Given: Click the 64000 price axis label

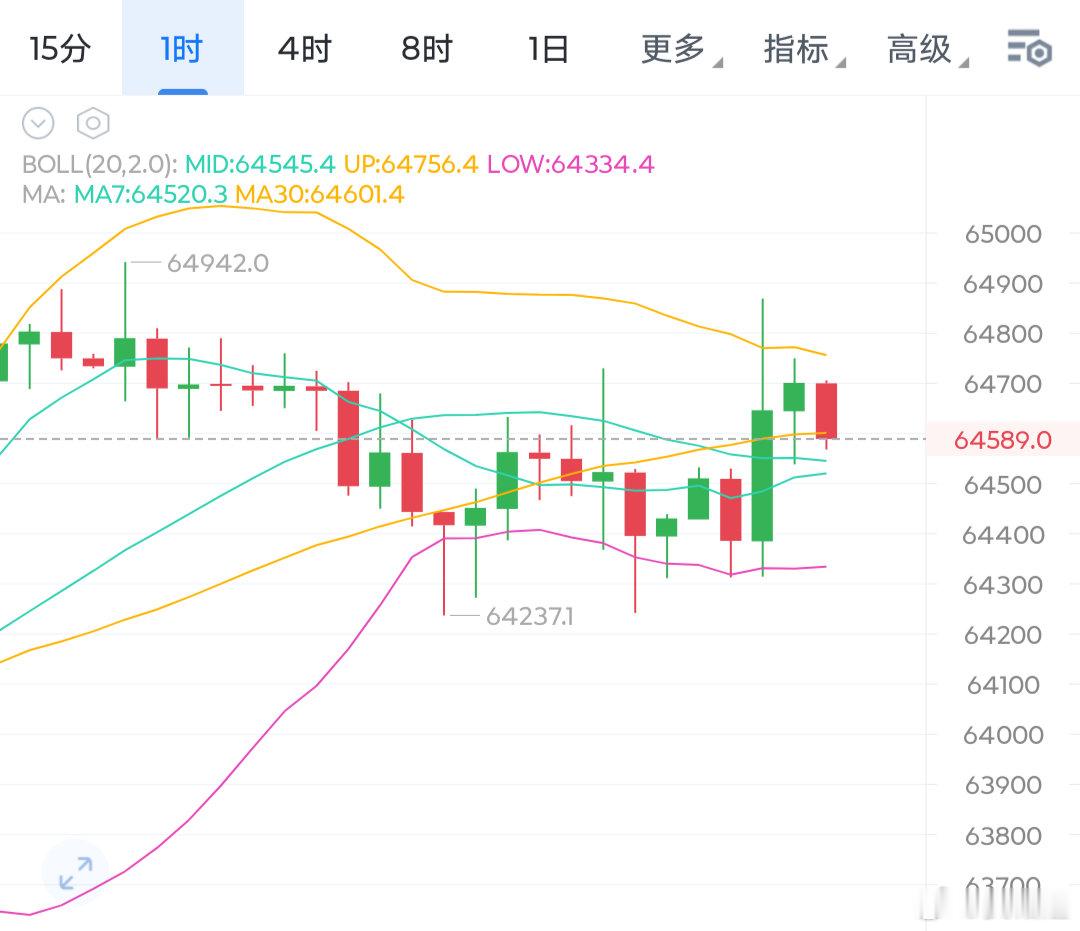Looking at the screenshot, I should 1003,735.
